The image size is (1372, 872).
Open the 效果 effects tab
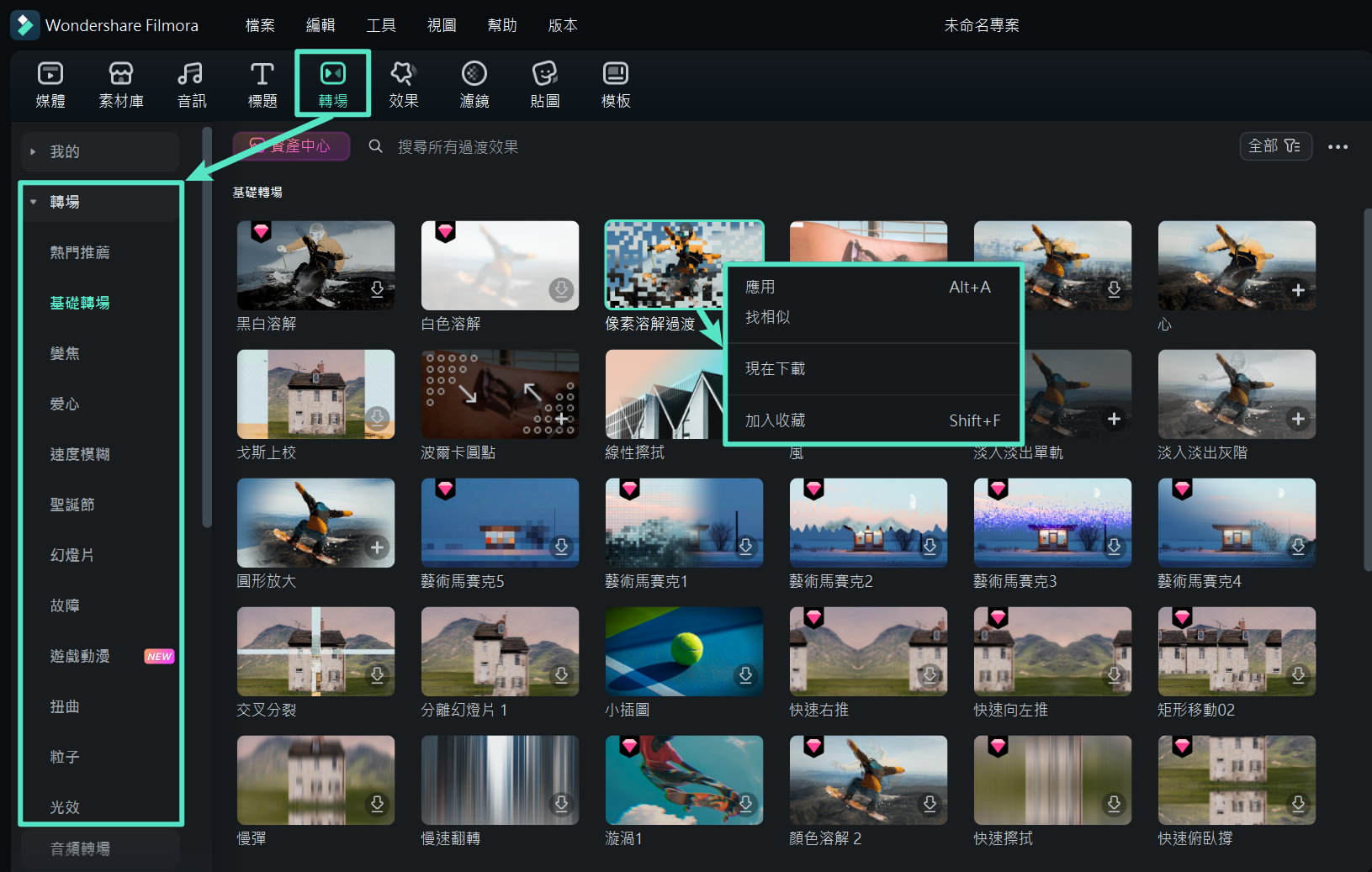pyautogui.click(x=404, y=85)
